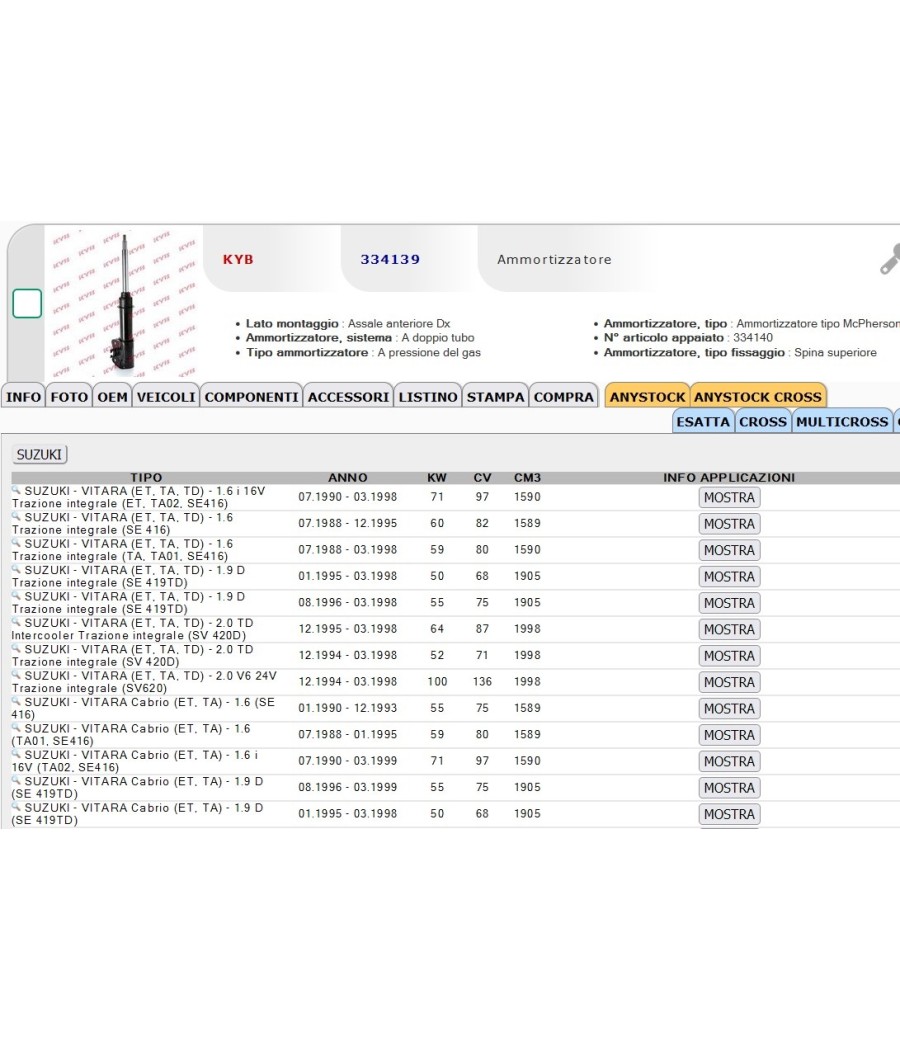Show applications for Vitara Cabrio 1.6 01.1990 - 12.1993

[x=729, y=708]
